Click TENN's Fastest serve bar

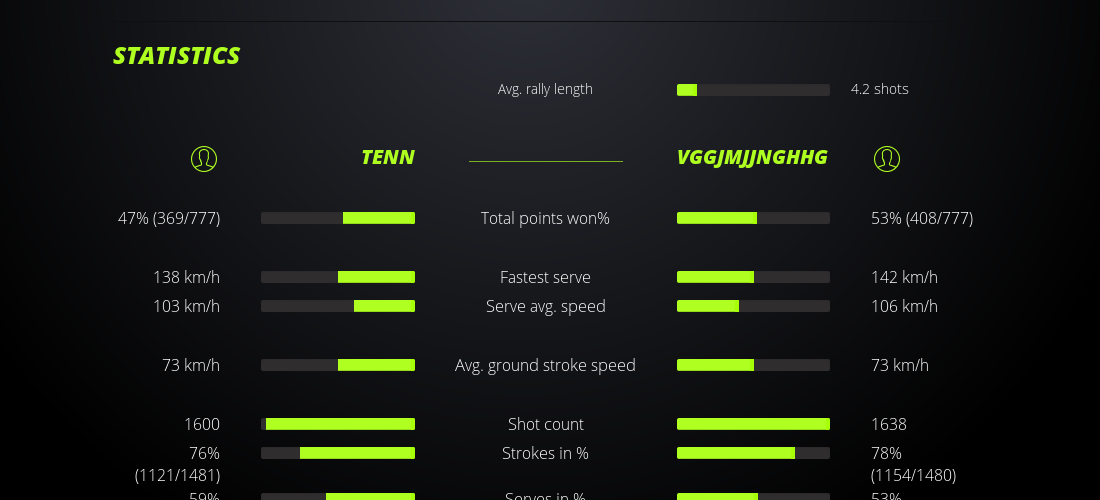click(x=338, y=277)
